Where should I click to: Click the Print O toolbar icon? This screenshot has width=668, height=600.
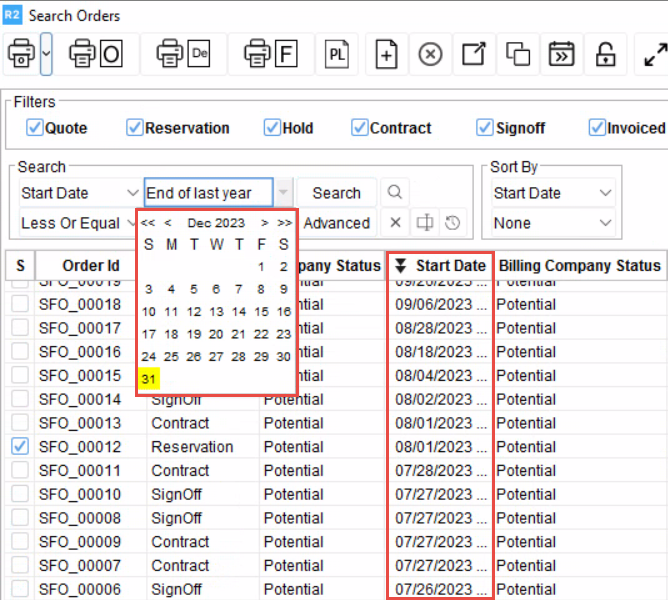click(x=96, y=54)
